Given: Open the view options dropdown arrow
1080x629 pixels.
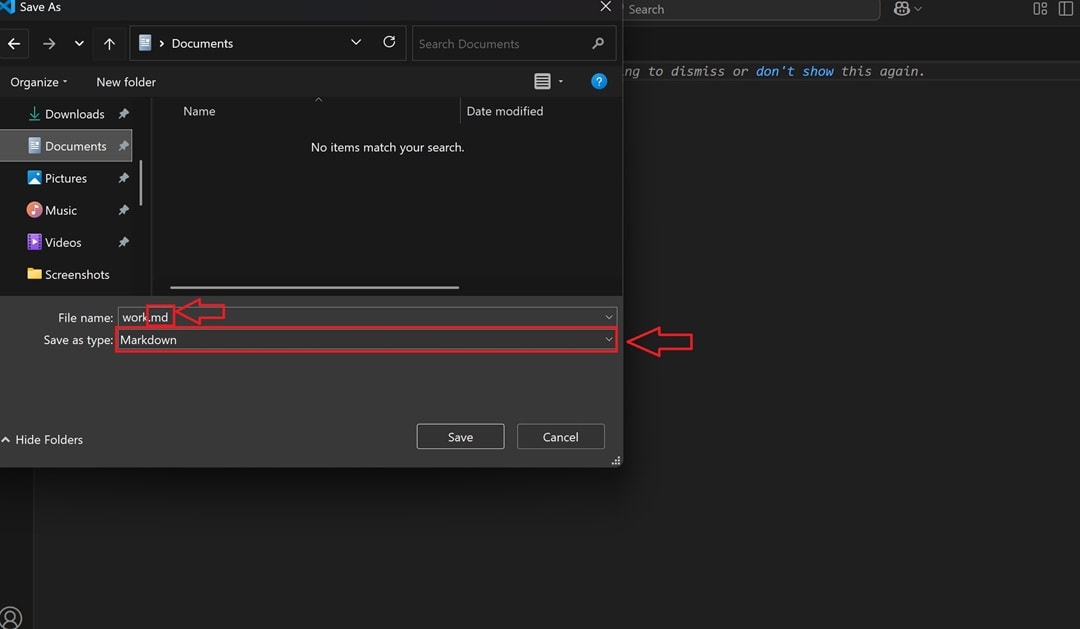Looking at the screenshot, I should (x=561, y=81).
